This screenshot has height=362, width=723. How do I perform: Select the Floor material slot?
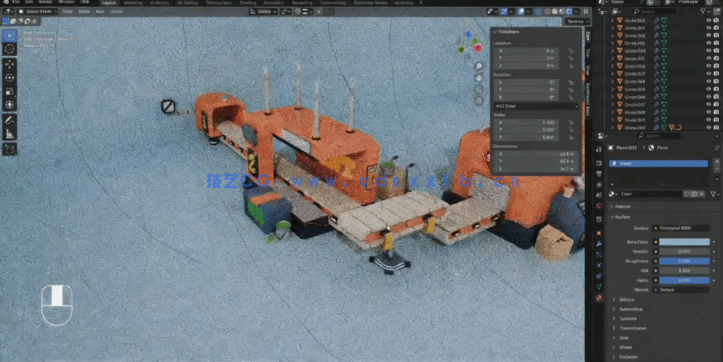658,164
